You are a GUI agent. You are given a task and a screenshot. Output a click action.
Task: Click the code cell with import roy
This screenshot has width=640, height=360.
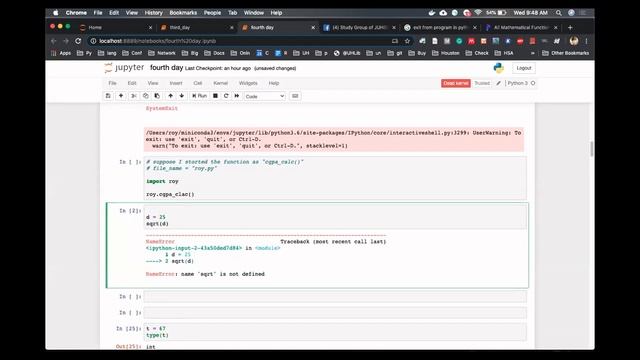[x=335, y=178]
